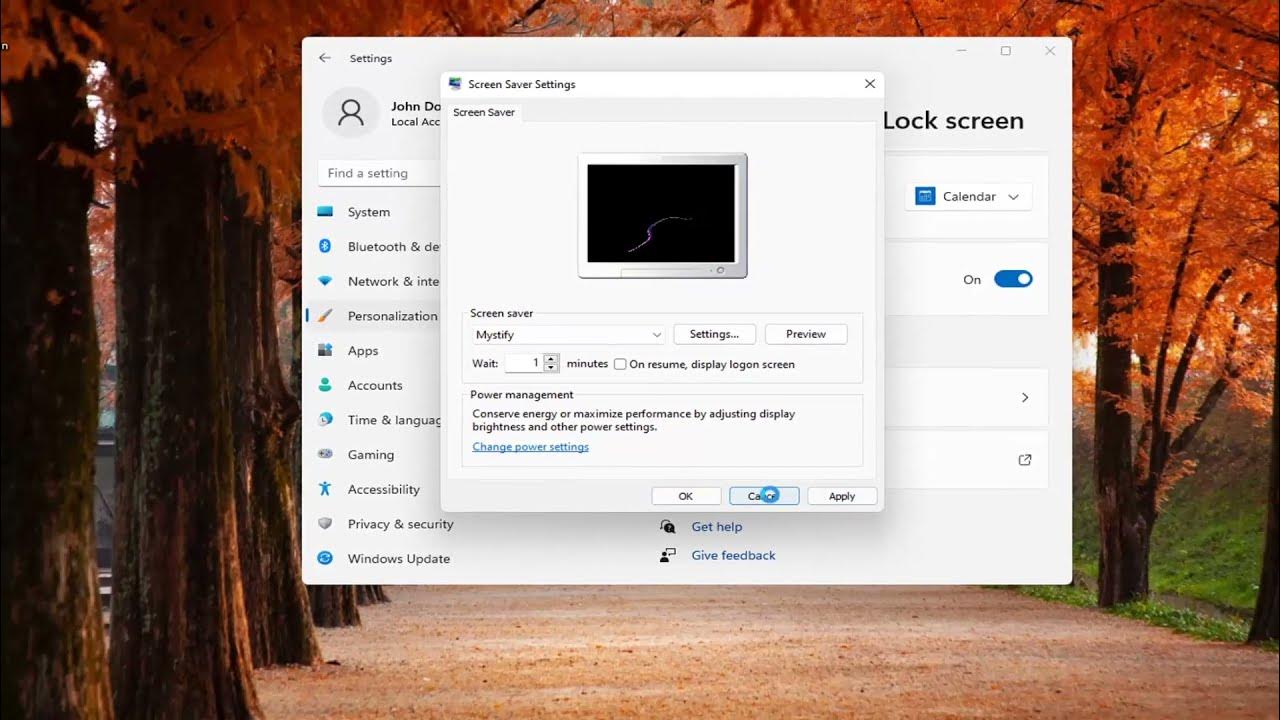This screenshot has height=720, width=1280.
Task: Decrease wait minutes with down arrow
Action: point(551,368)
